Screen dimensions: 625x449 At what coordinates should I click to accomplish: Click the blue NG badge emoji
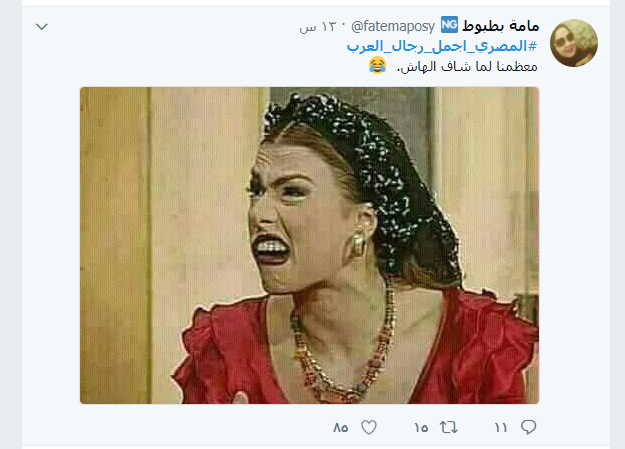click(449, 25)
